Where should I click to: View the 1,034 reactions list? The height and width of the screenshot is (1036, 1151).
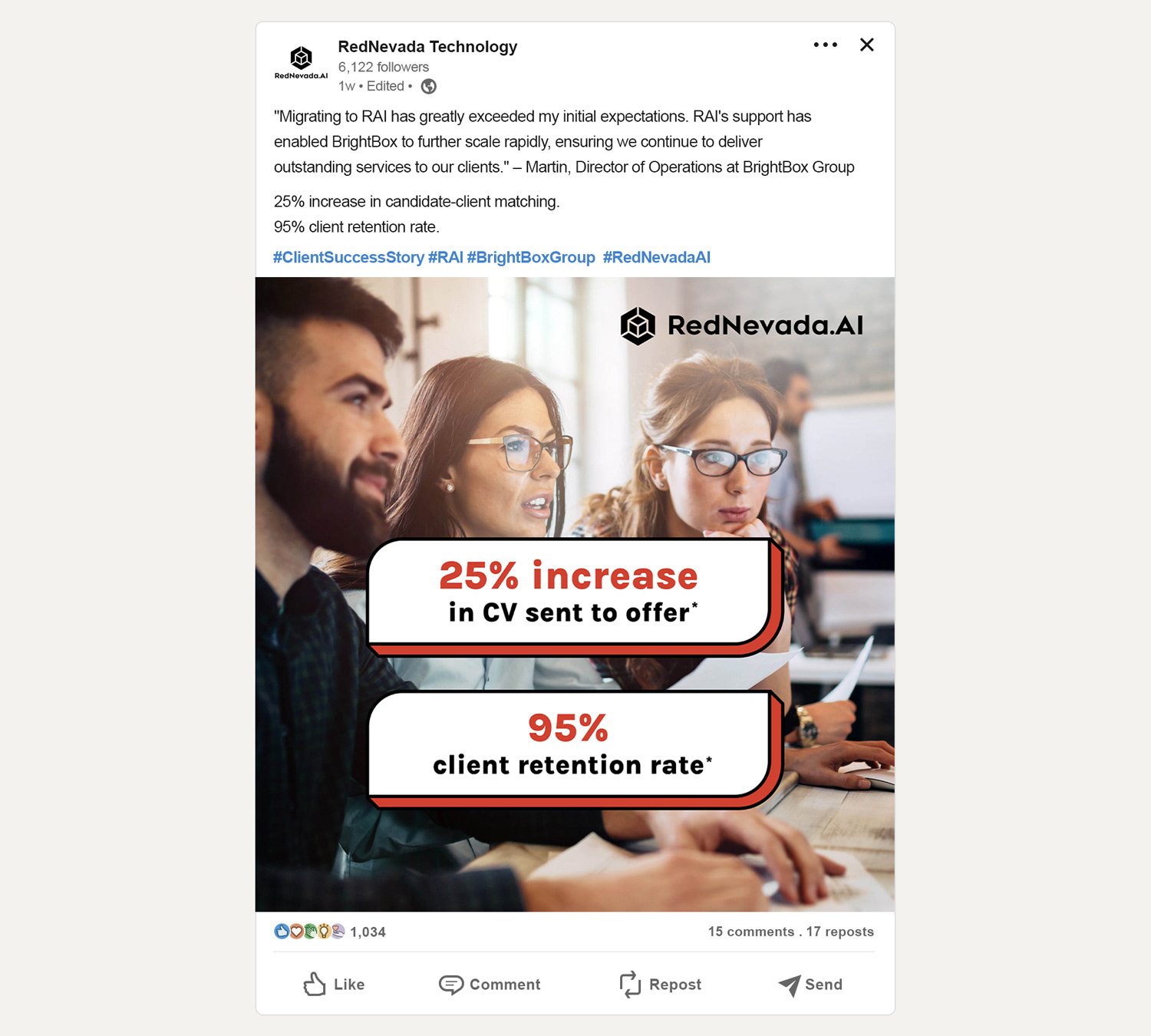coord(368,932)
